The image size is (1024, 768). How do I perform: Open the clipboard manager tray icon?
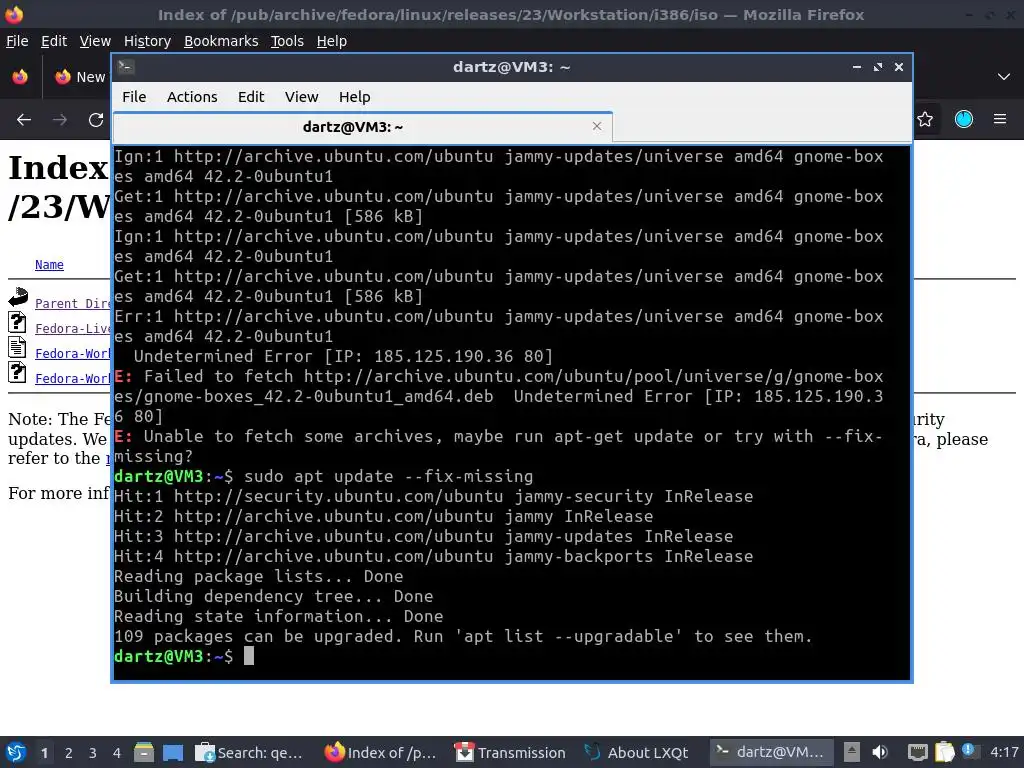[x=944, y=752]
